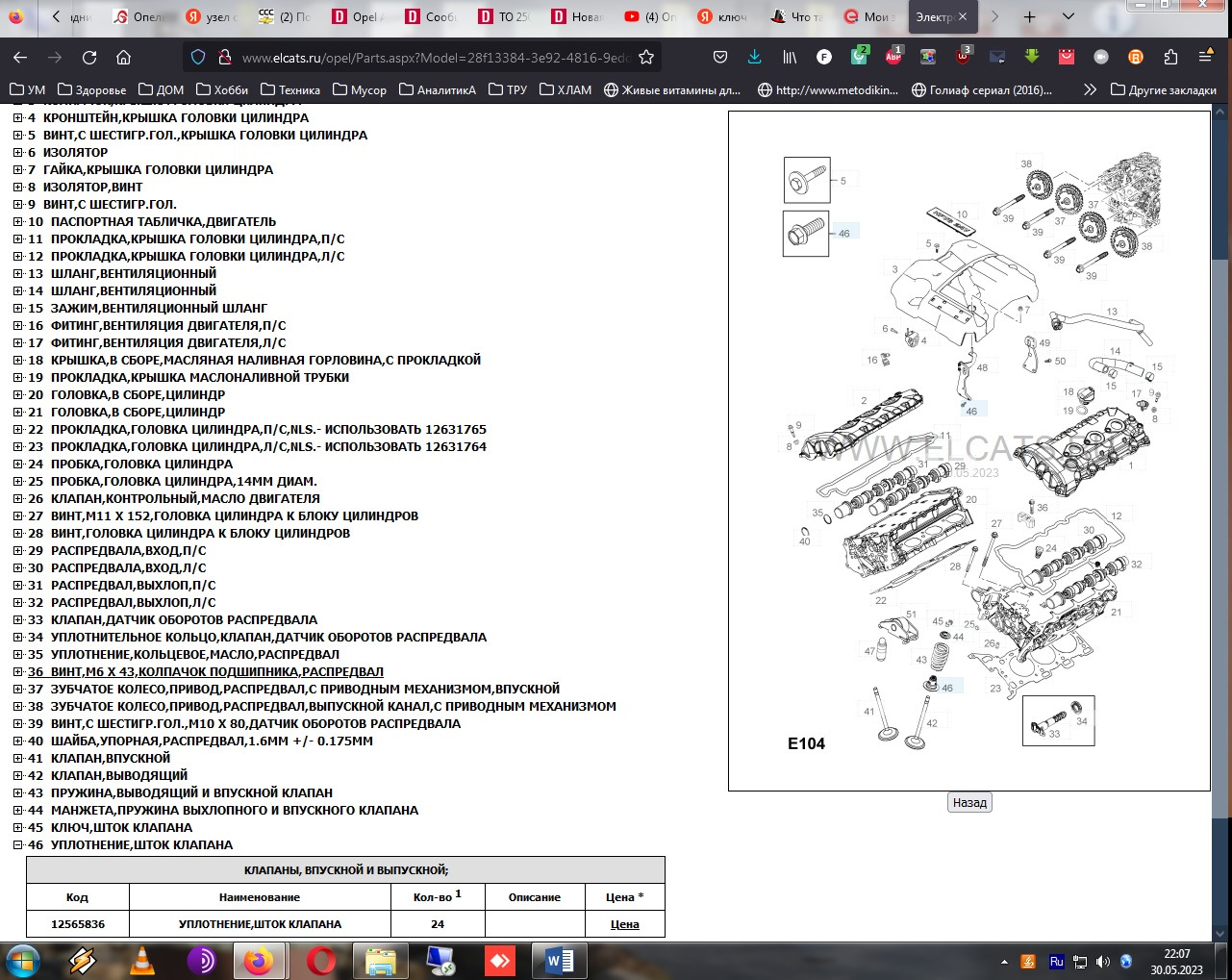
Task: Open the browser home page icon
Action: tap(124, 58)
